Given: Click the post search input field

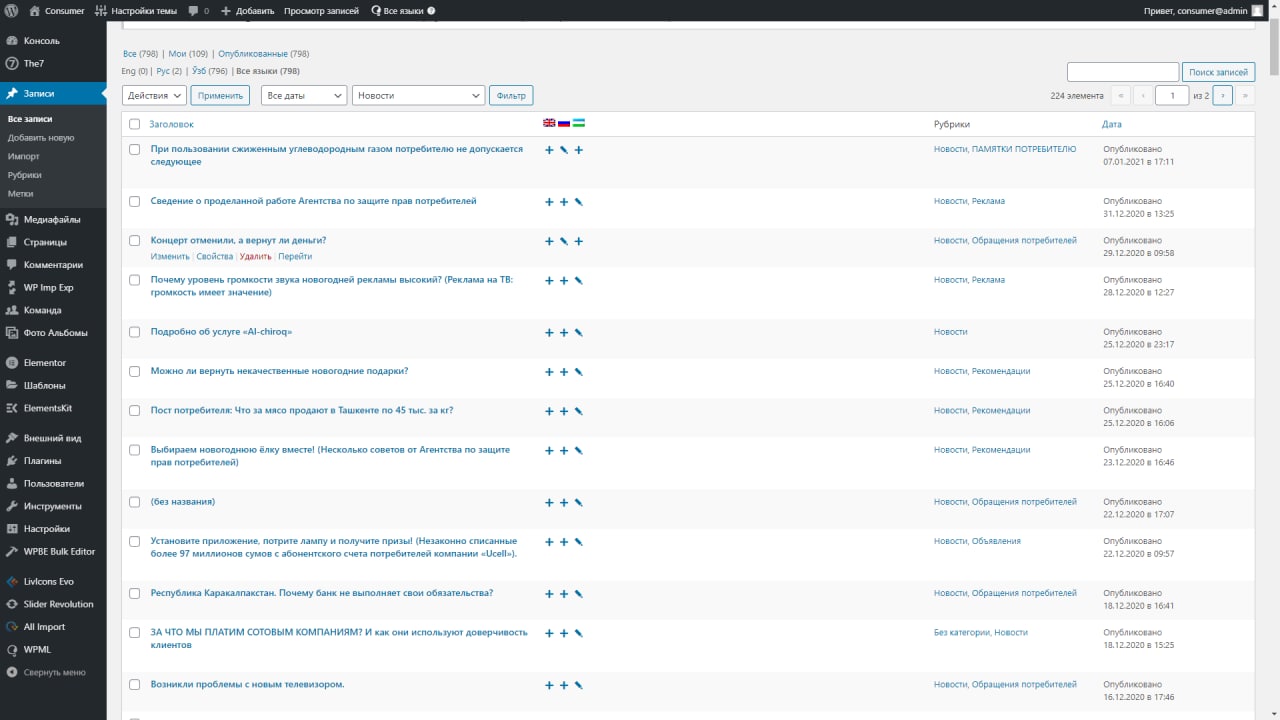Looking at the screenshot, I should 1123,72.
